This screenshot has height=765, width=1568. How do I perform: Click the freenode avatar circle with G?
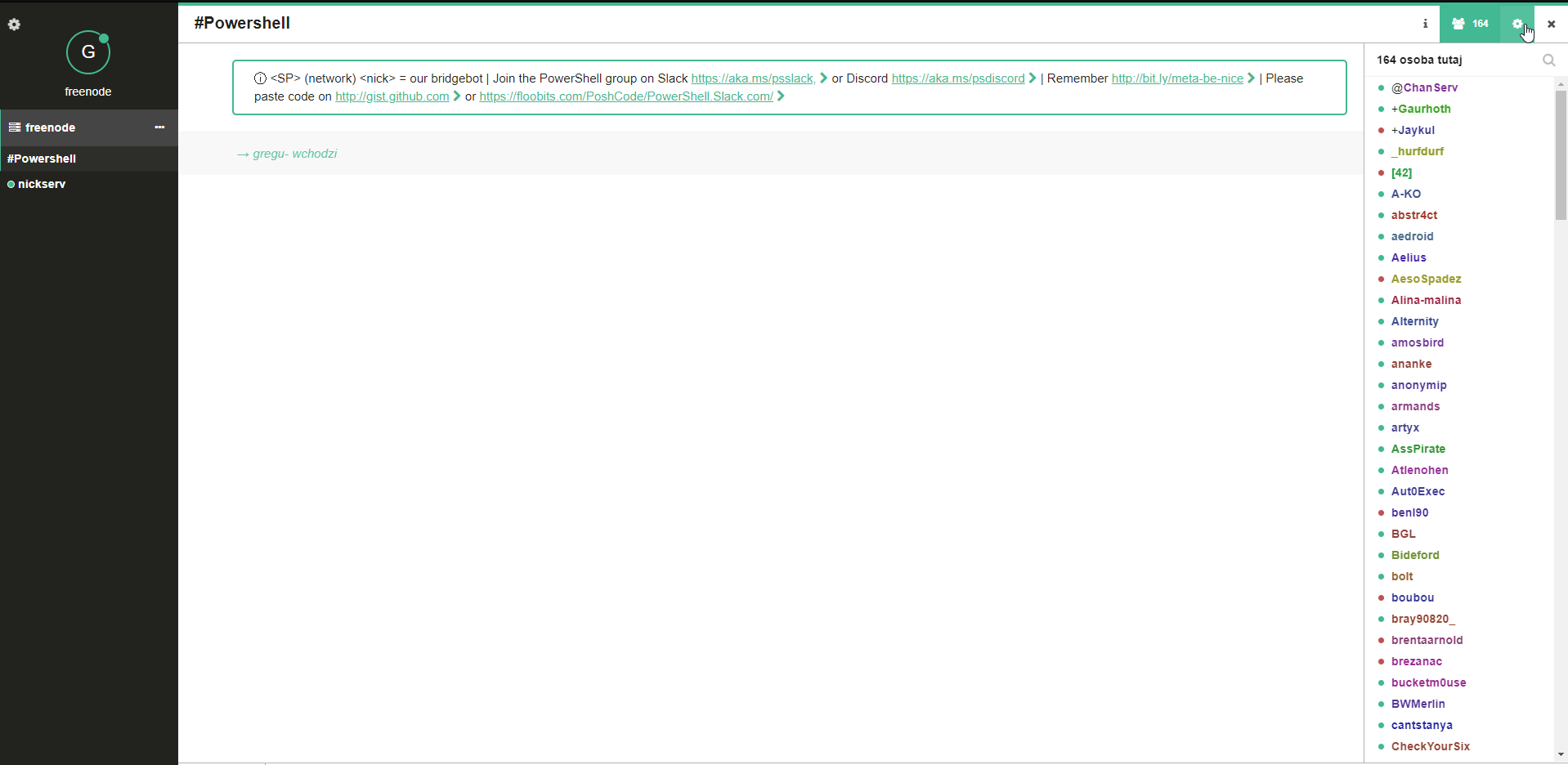pyautogui.click(x=88, y=52)
